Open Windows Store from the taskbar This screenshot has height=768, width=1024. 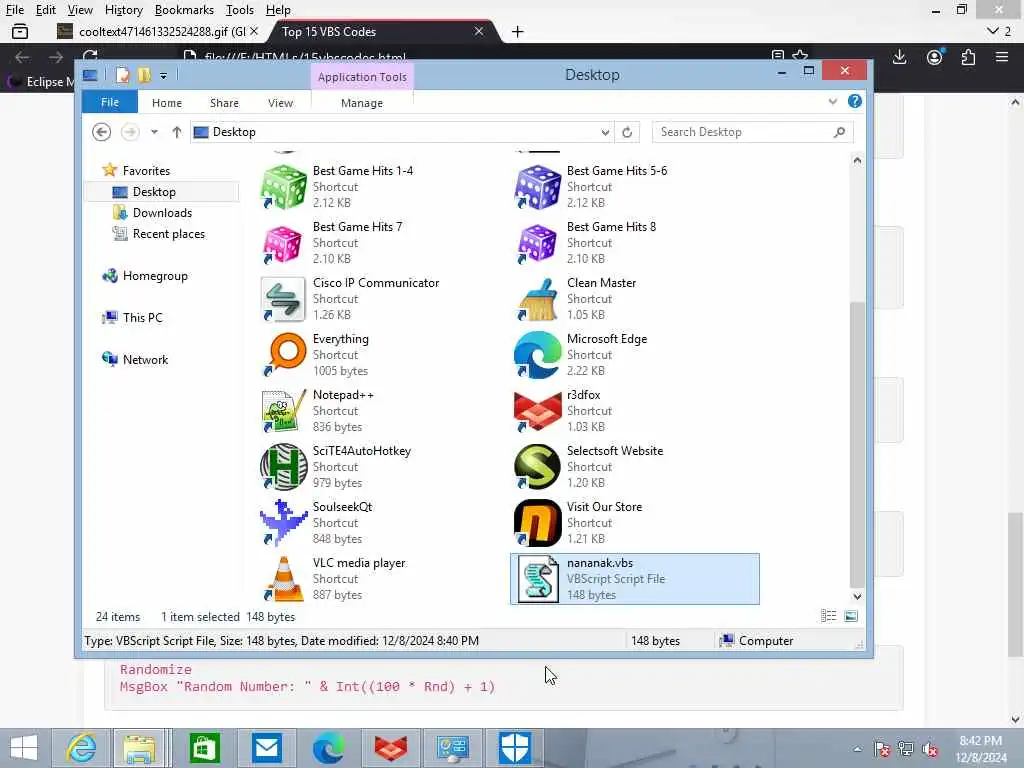click(x=204, y=748)
